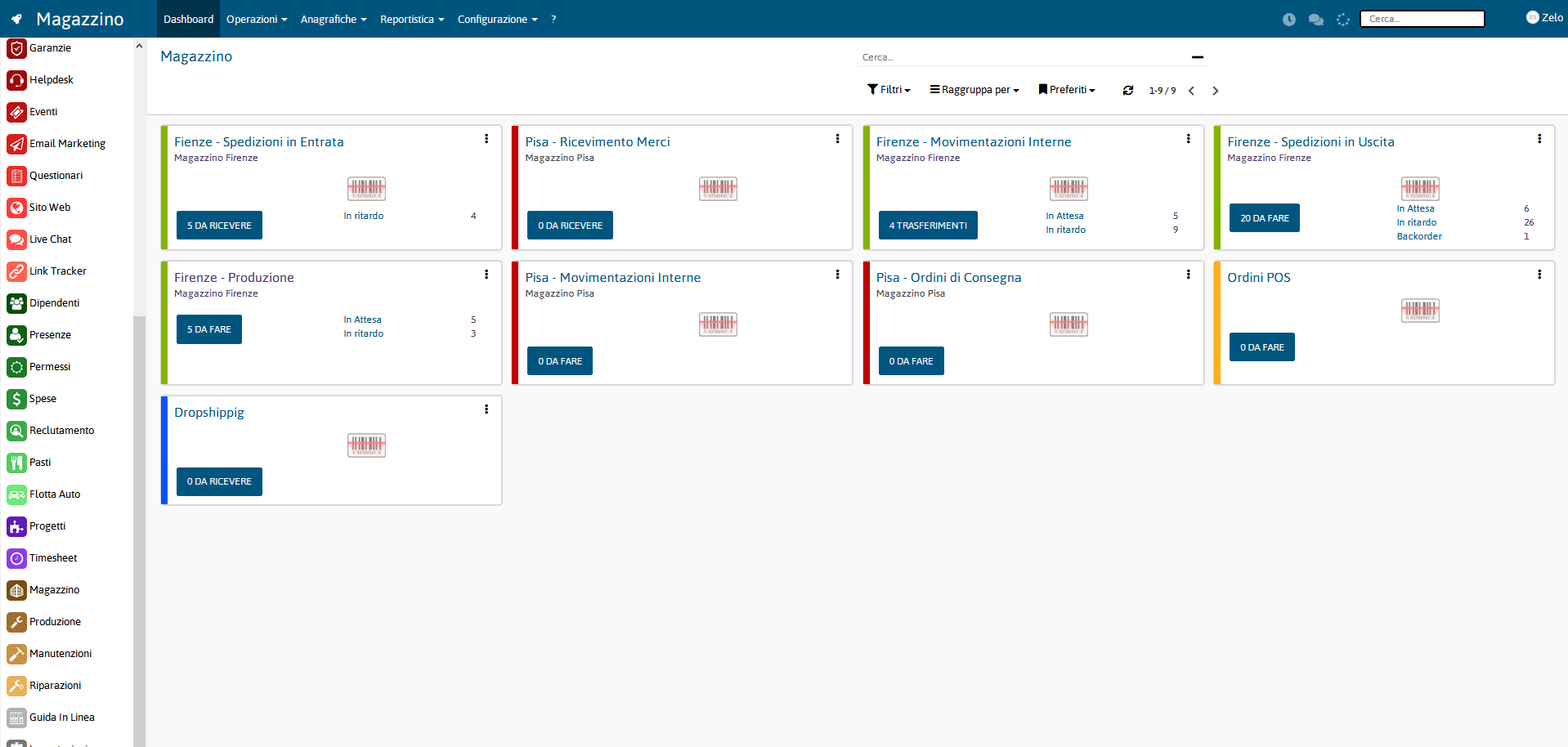The height and width of the screenshot is (747, 1568).
Task: Open the Spese app icon
Action: [x=16, y=399]
